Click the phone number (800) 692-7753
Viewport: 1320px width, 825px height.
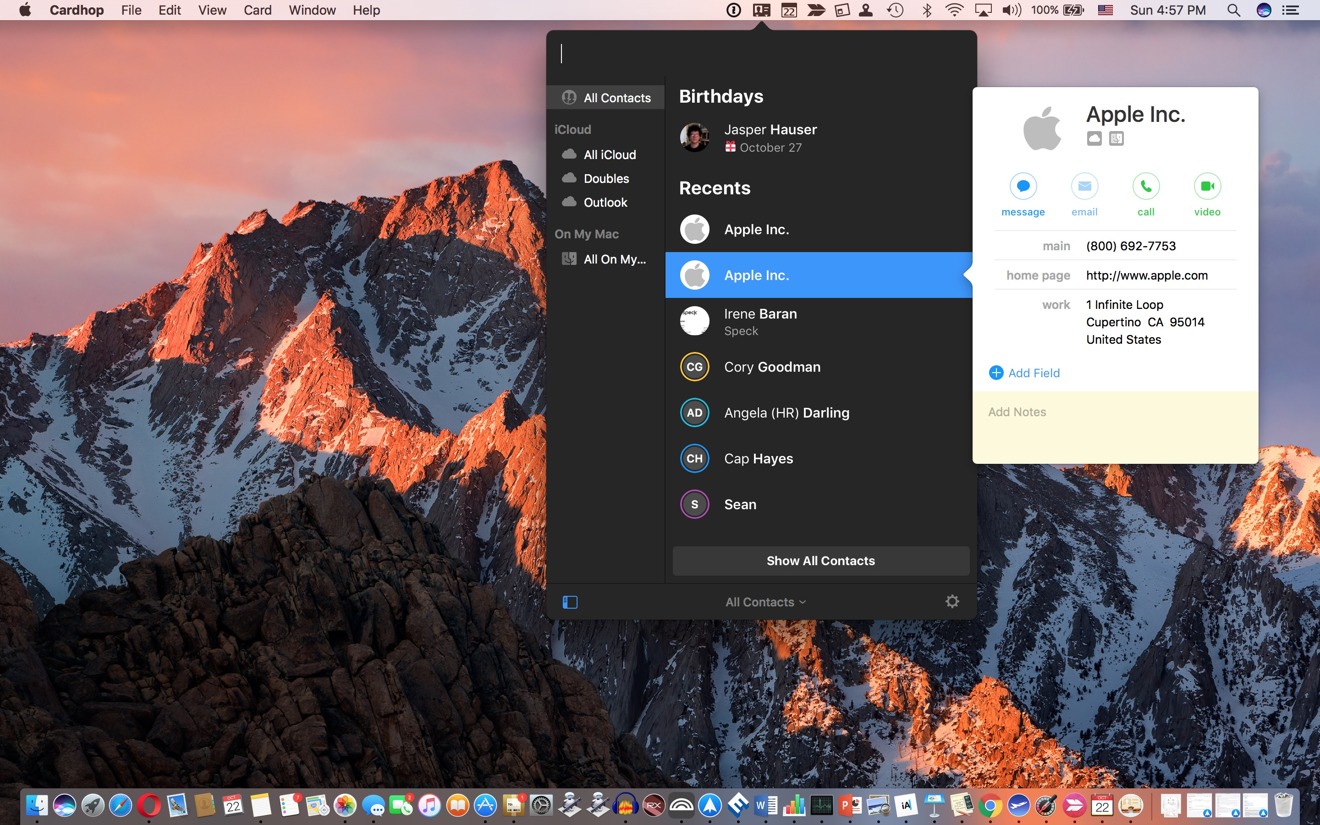pyautogui.click(x=1131, y=246)
